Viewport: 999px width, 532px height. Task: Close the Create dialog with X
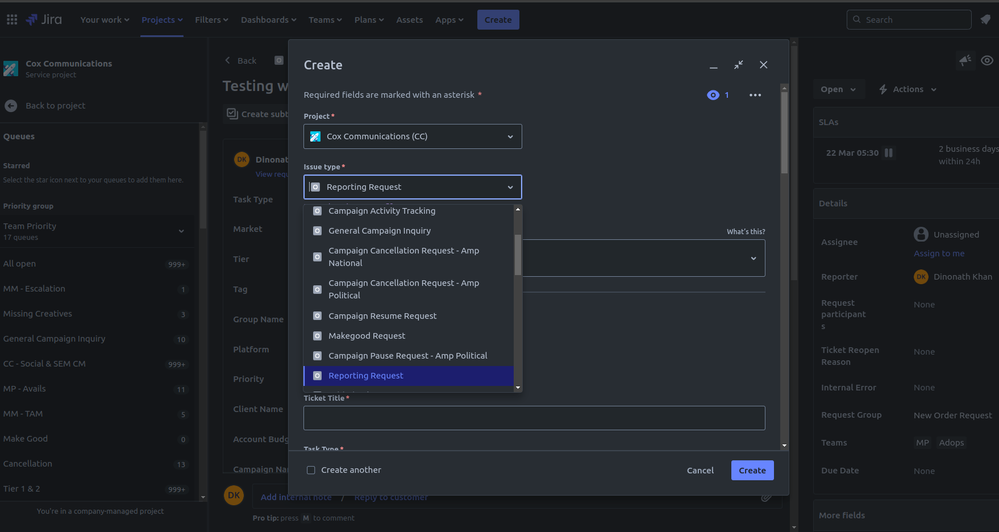(x=763, y=65)
